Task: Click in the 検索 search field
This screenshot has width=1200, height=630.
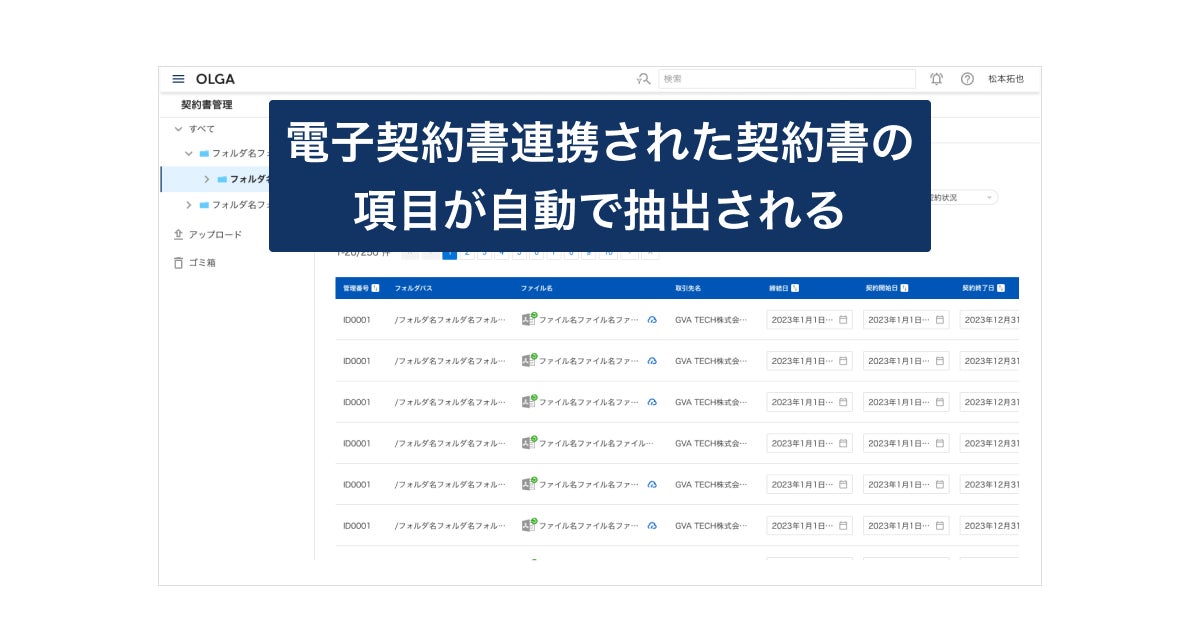Action: [x=787, y=79]
